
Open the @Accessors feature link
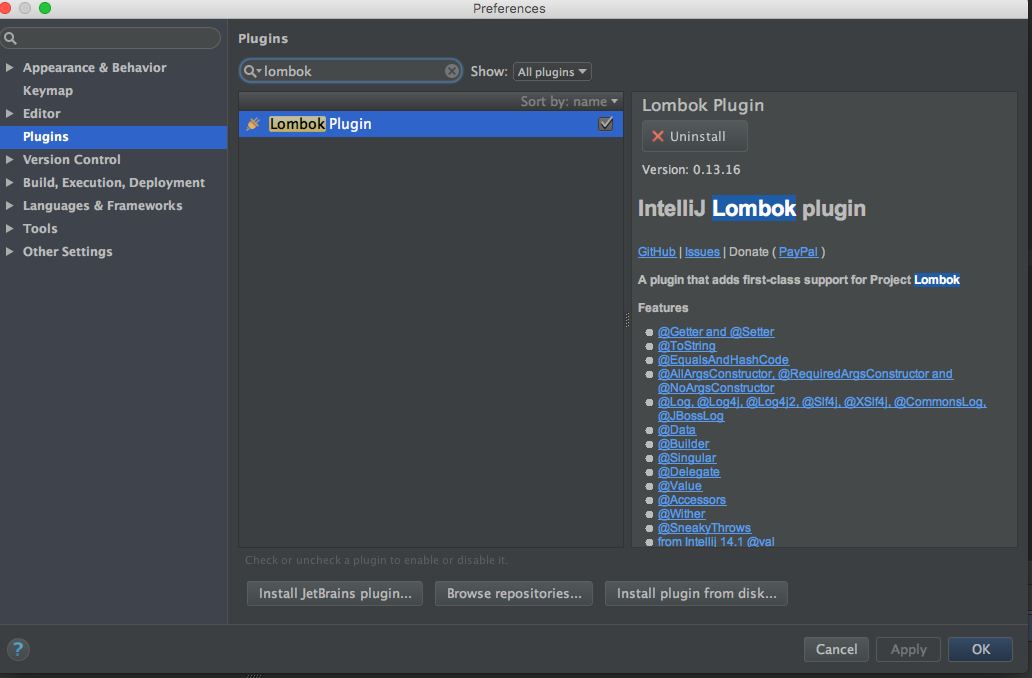692,500
